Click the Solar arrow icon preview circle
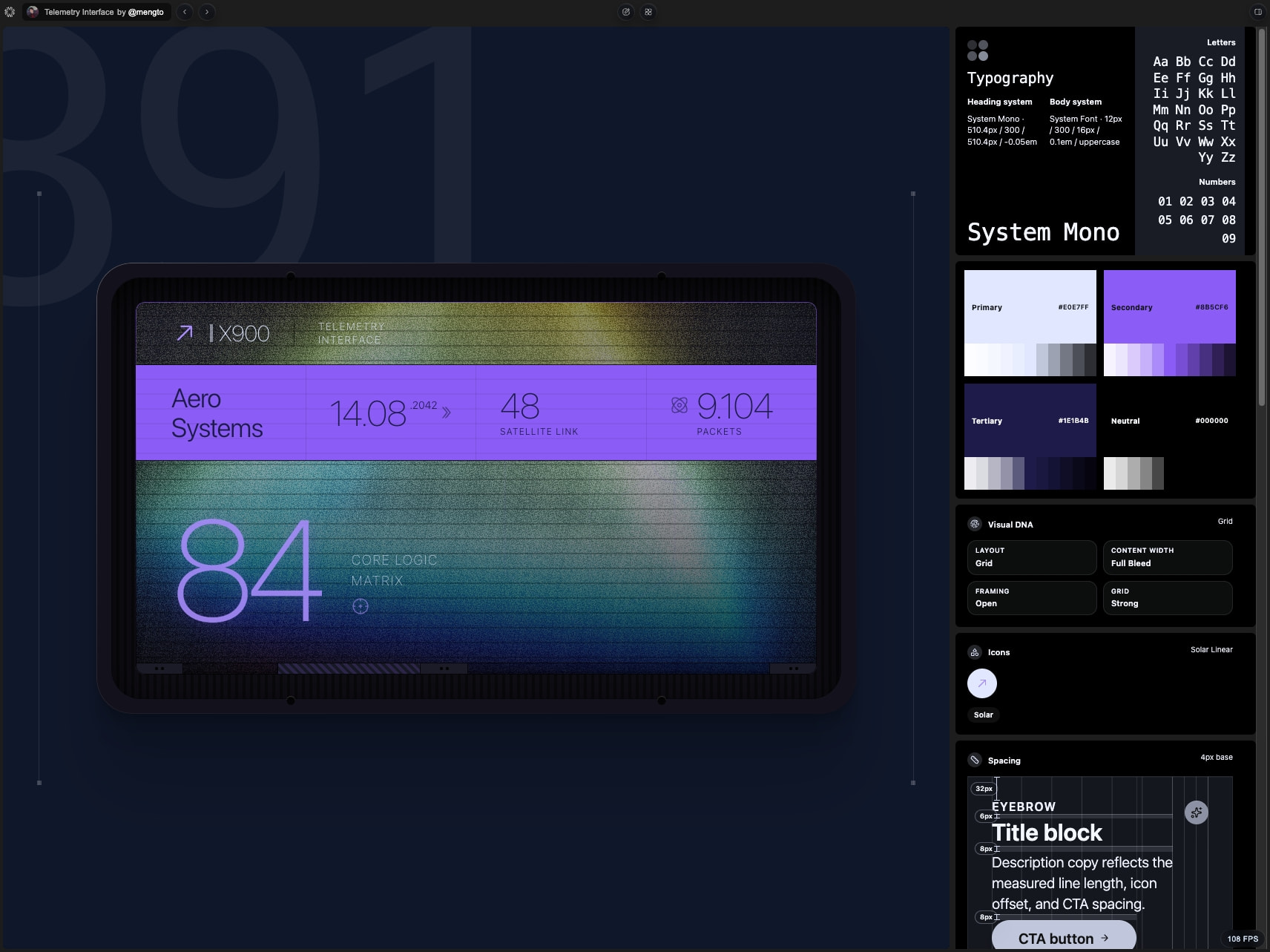 coord(982,683)
